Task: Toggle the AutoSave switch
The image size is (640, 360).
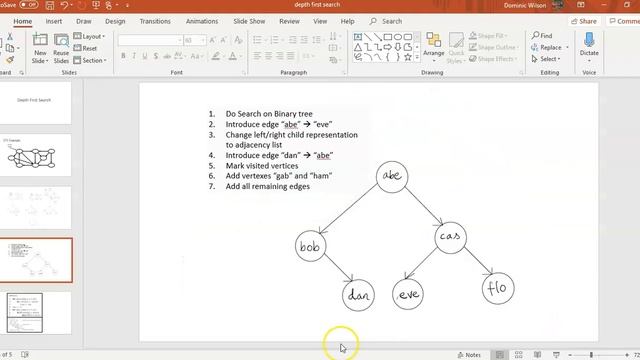Action: pyautogui.click(x=28, y=5)
